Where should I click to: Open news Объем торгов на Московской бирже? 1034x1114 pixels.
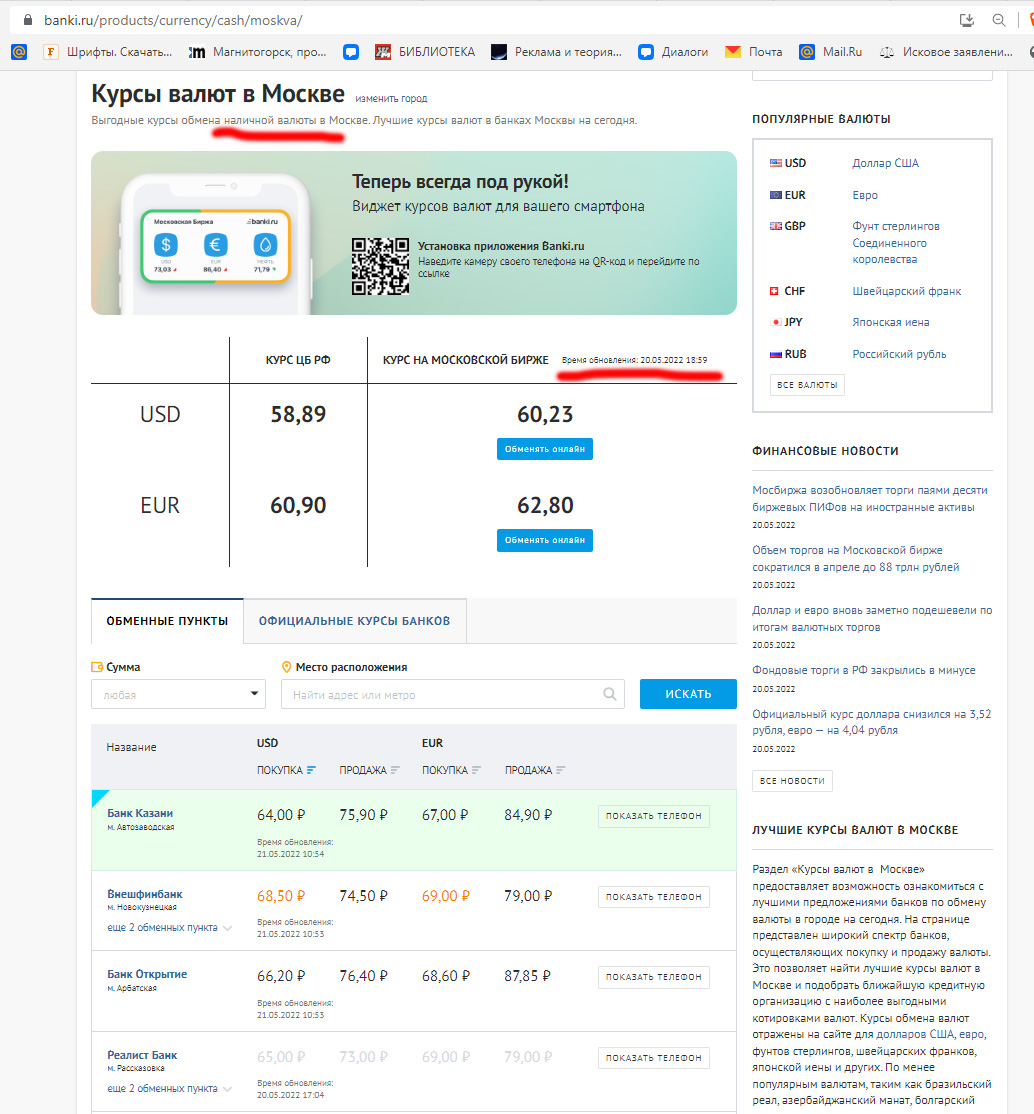[856, 558]
